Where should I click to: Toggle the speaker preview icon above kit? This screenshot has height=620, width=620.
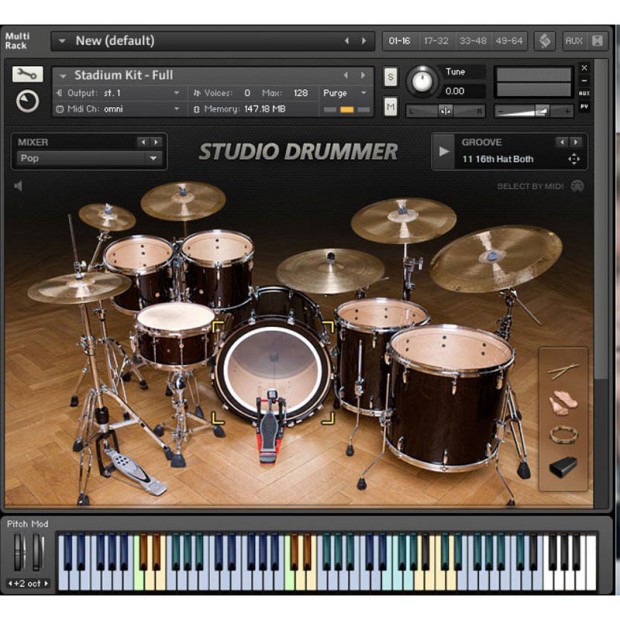click(18, 186)
